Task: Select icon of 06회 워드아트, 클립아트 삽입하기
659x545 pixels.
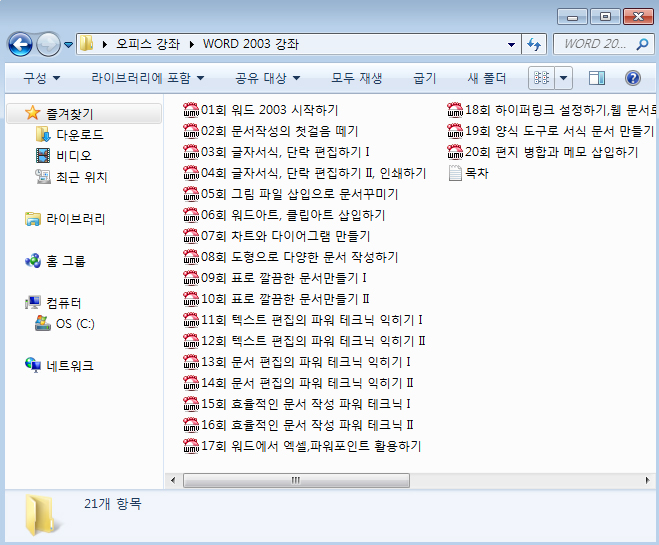Action: click(191, 215)
